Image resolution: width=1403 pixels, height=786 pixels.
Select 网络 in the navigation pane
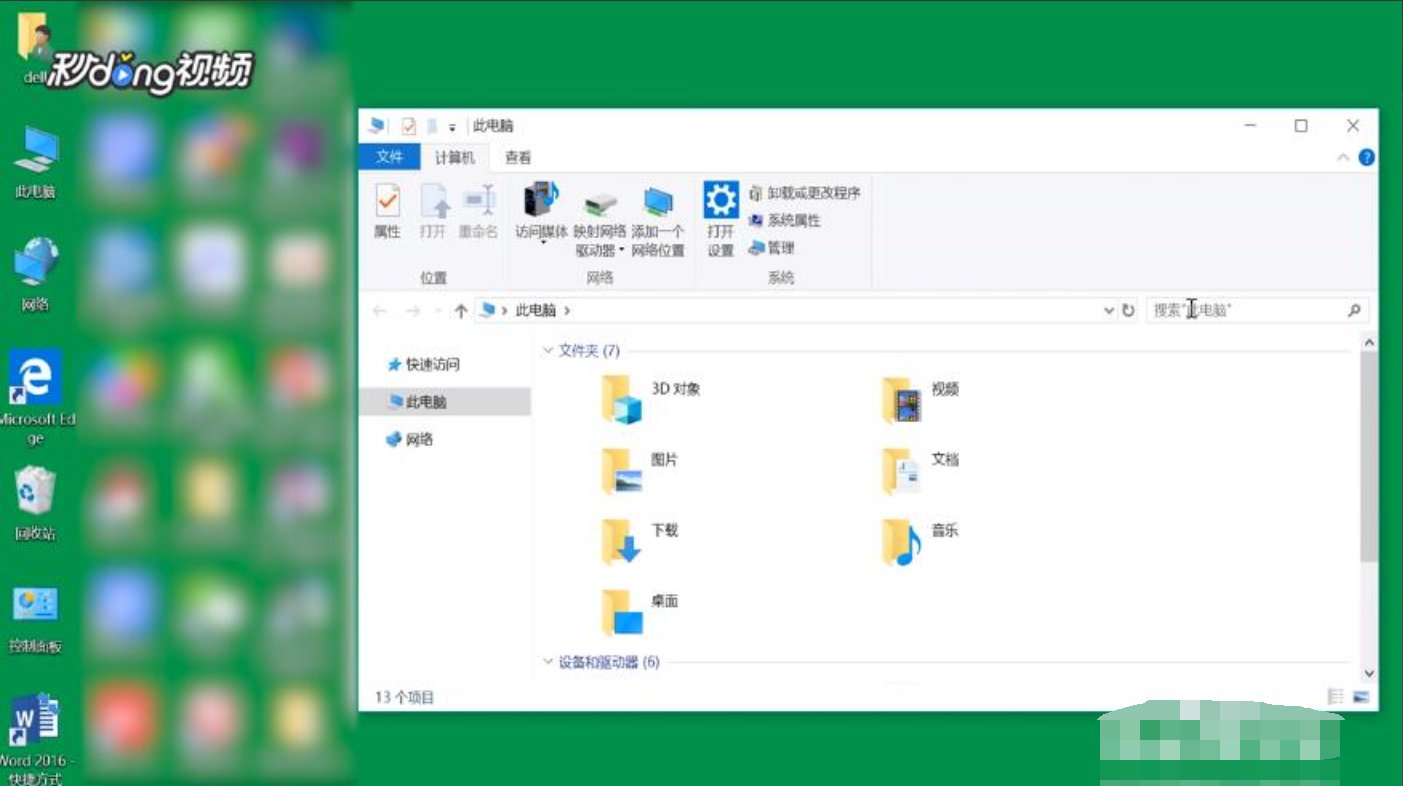(410, 439)
